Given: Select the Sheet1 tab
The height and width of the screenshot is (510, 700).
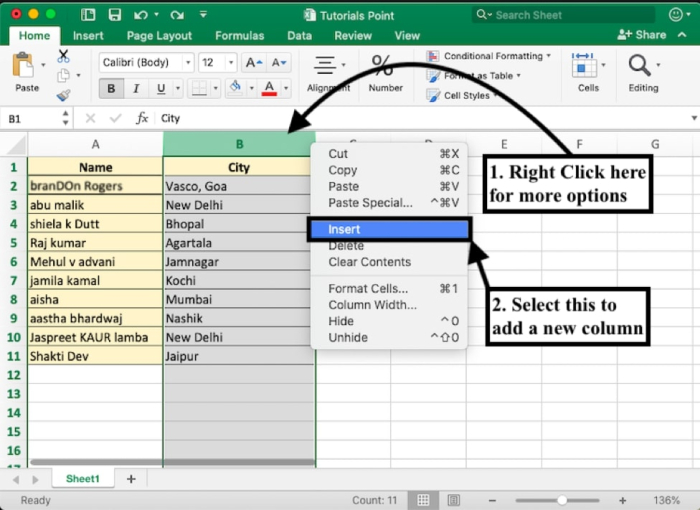Looking at the screenshot, I should click(x=83, y=479).
